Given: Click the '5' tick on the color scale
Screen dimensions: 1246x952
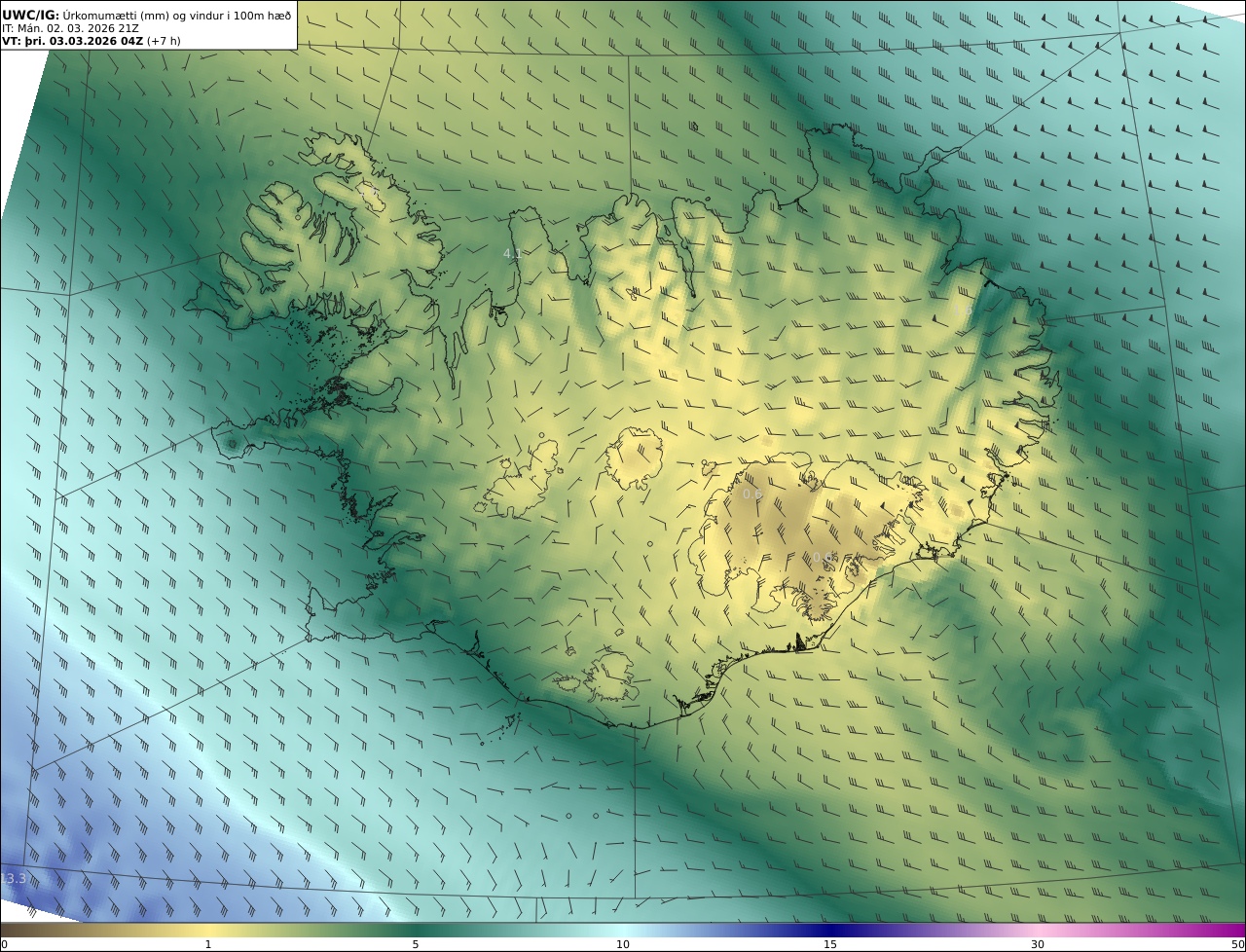Looking at the screenshot, I should 416,944.
